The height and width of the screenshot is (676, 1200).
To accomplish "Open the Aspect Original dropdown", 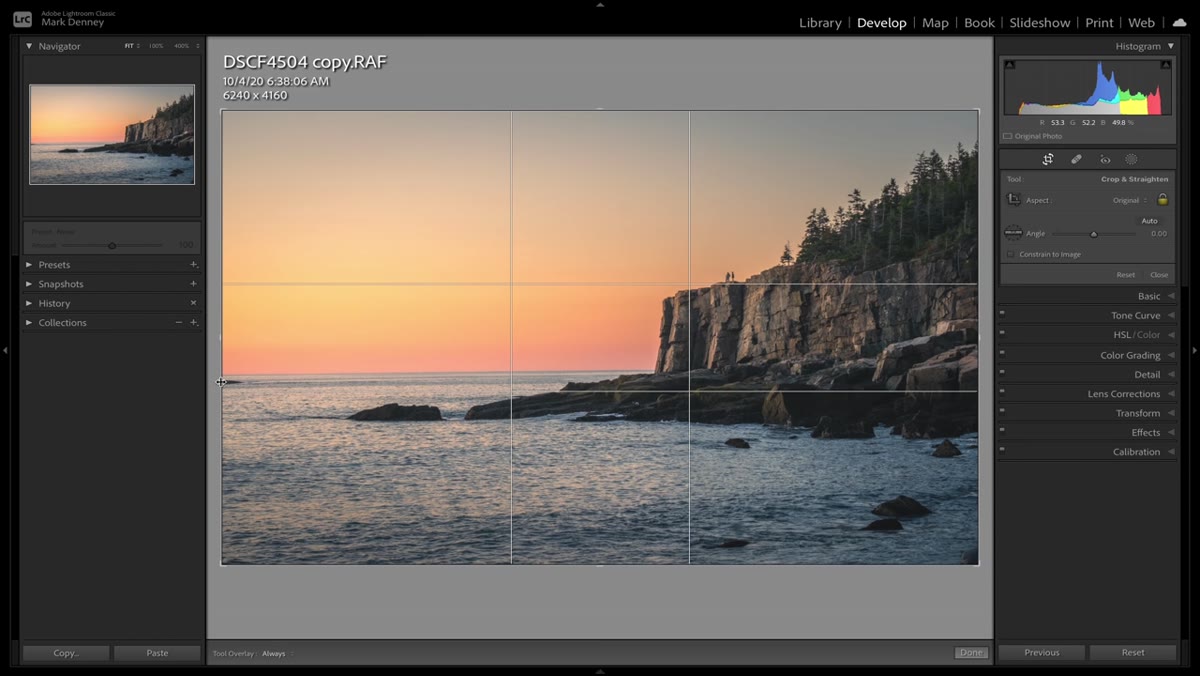I will (1130, 200).
